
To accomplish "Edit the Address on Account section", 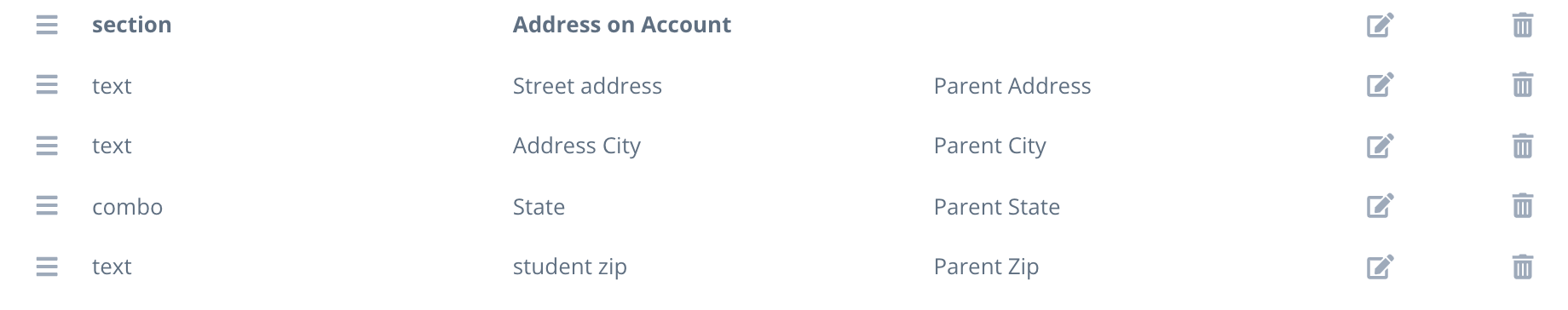I will 1380,26.
